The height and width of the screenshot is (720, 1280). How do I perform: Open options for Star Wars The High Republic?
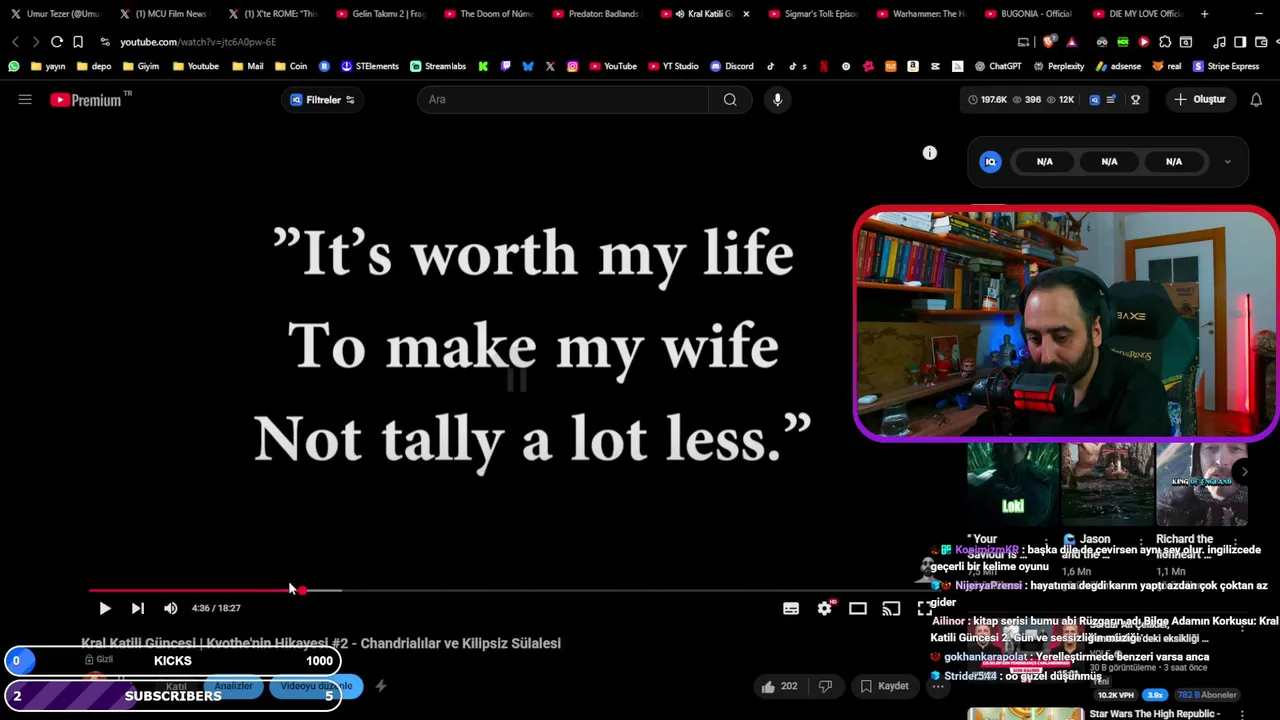pyautogui.click(x=1242, y=714)
